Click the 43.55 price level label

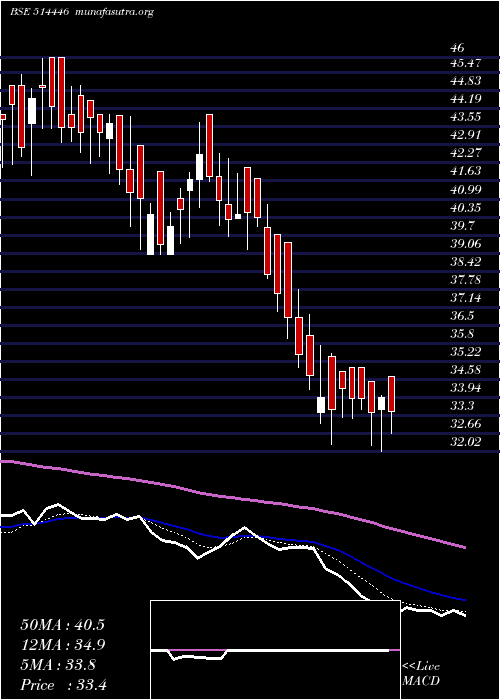466,117
